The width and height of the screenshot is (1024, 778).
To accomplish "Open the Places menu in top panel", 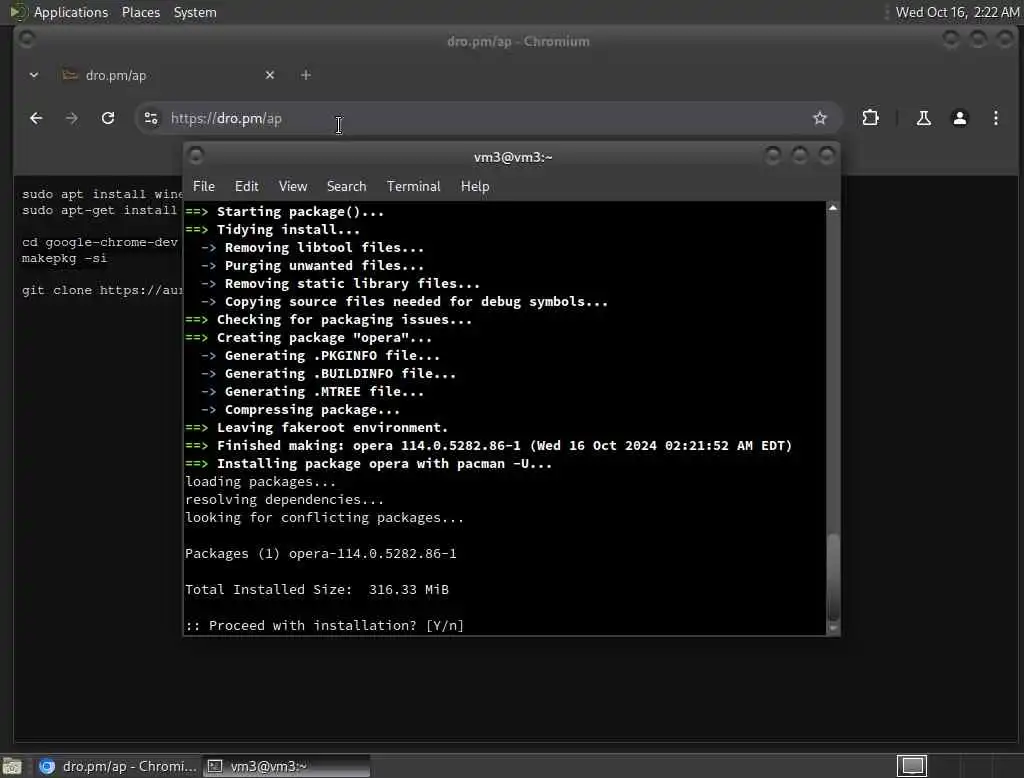I will point(140,12).
